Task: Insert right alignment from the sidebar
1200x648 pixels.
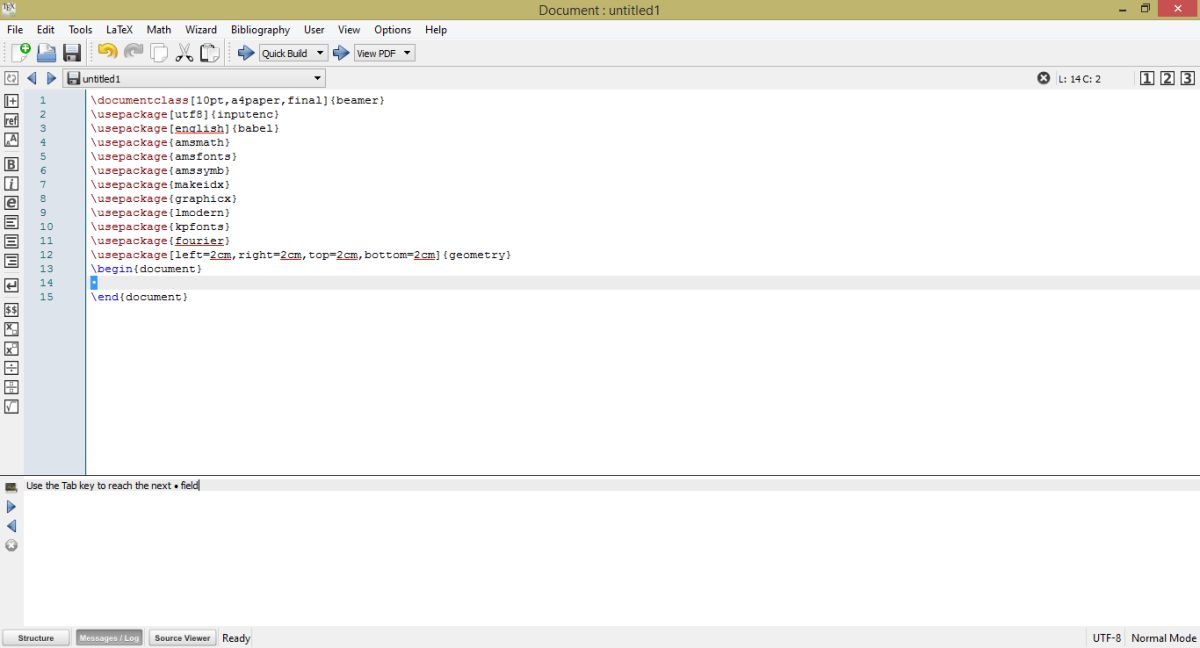Action: tap(12, 261)
